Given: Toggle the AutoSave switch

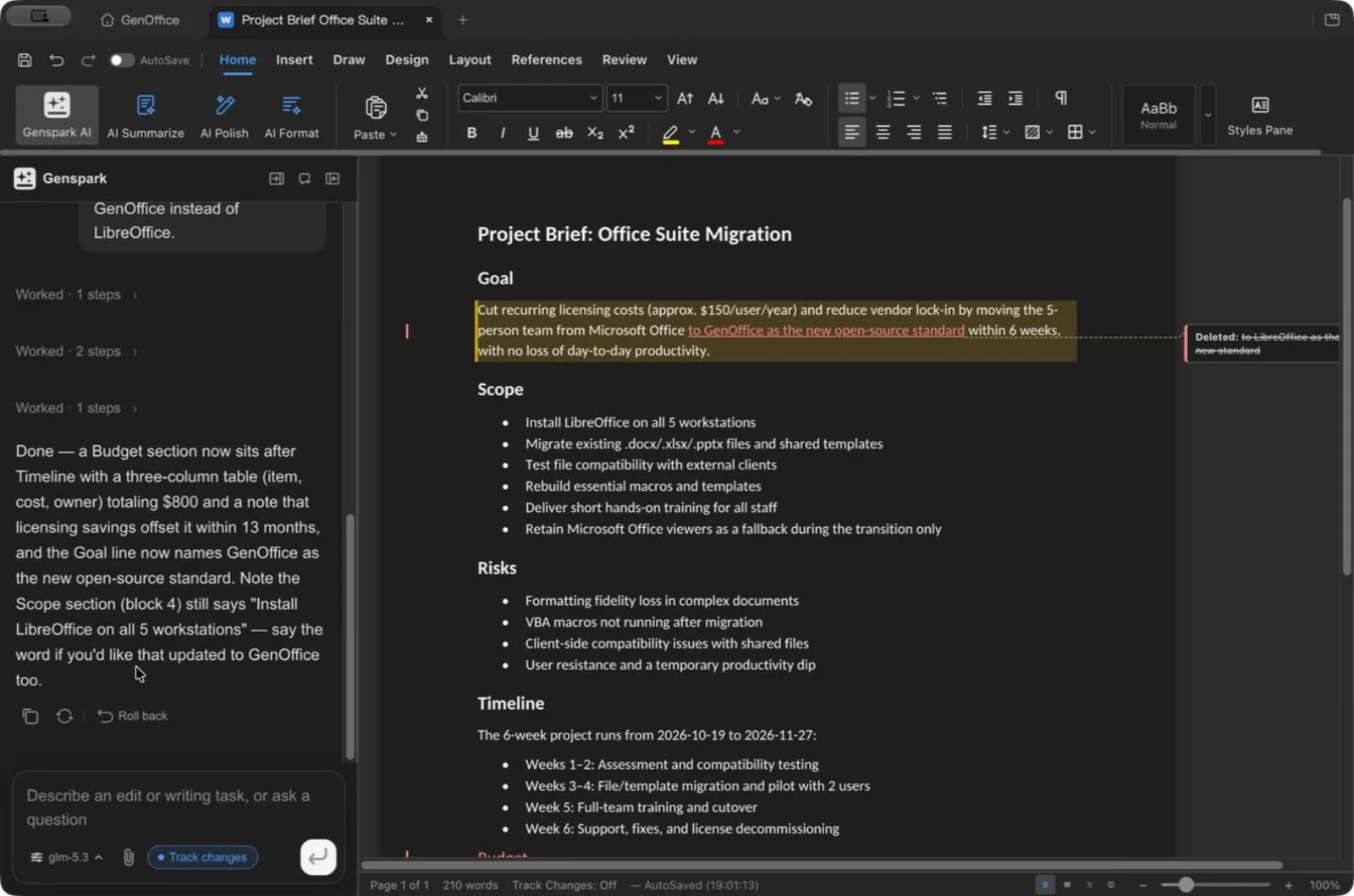Looking at the screenshot, I should coord(122,60).
